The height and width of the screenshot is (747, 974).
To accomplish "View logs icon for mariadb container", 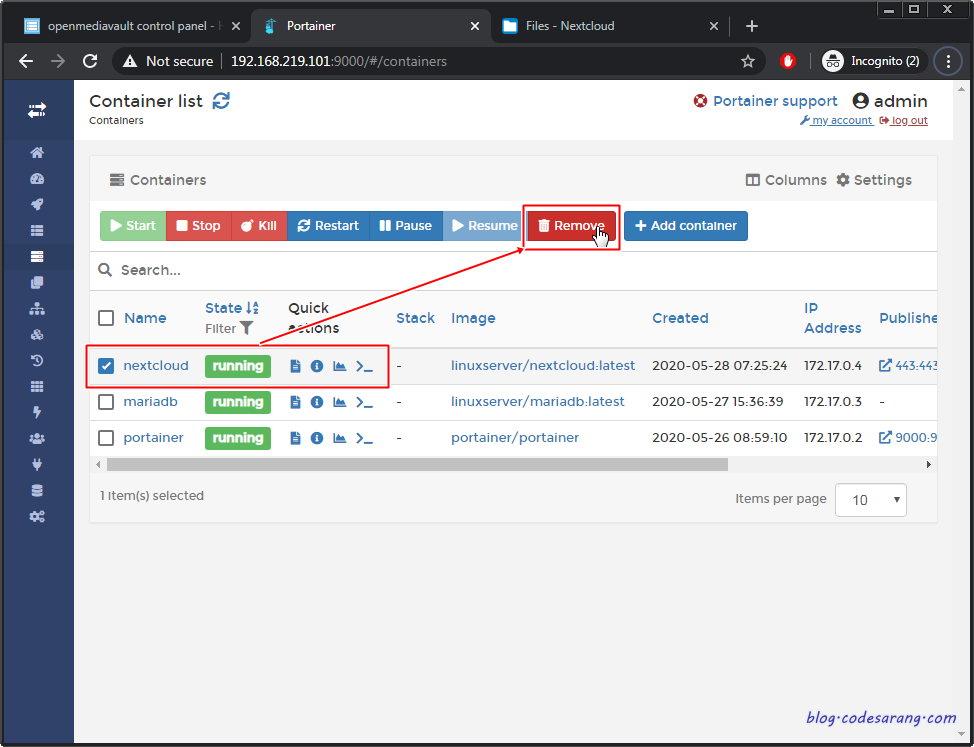I will pyautogui.click(x=296, y=402).
